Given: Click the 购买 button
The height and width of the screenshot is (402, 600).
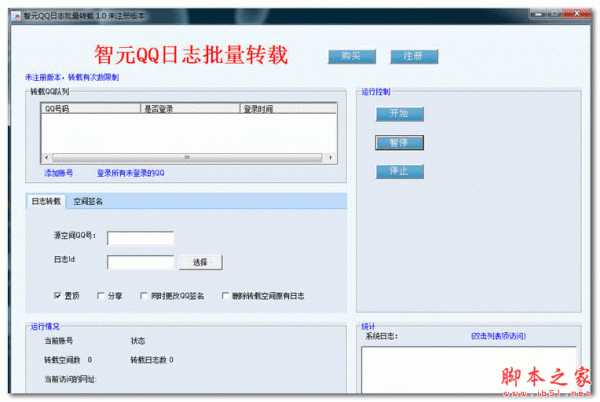Looking at the screenshot, I should point(352,57).
